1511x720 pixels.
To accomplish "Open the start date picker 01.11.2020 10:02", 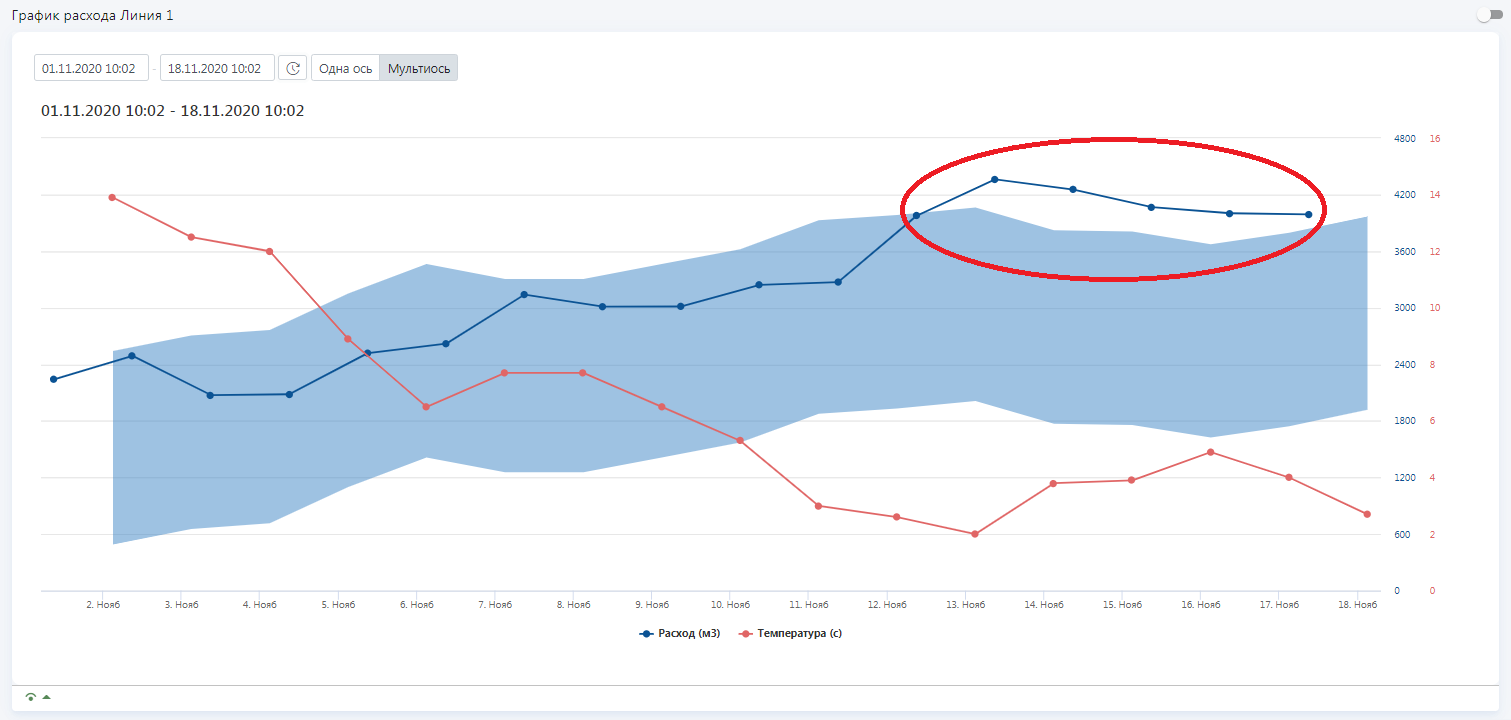I will point(91,68).
